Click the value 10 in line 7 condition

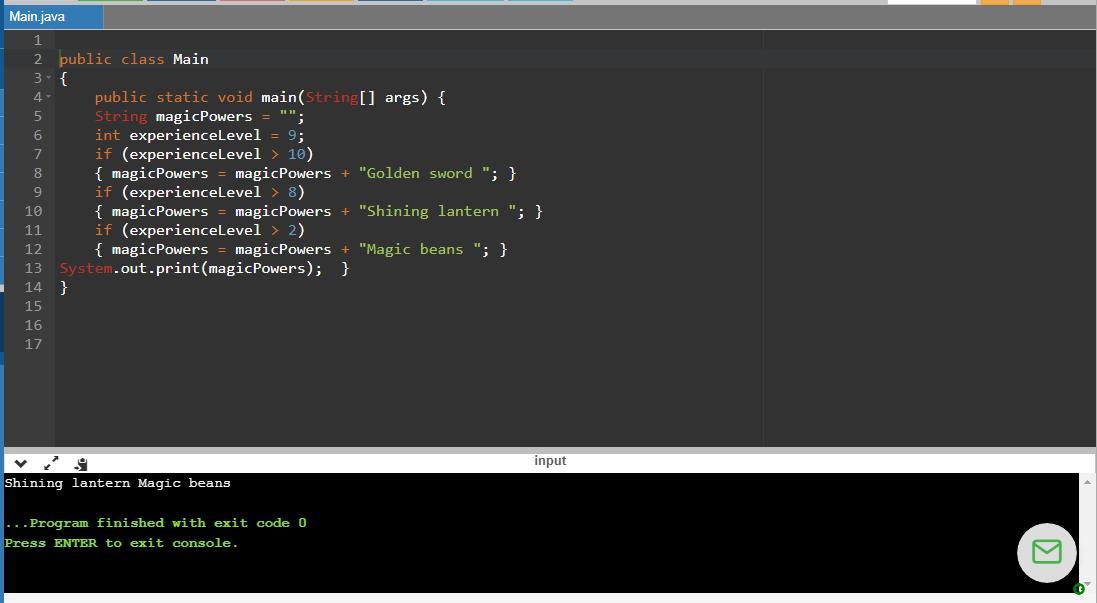[x=297, y=154]
